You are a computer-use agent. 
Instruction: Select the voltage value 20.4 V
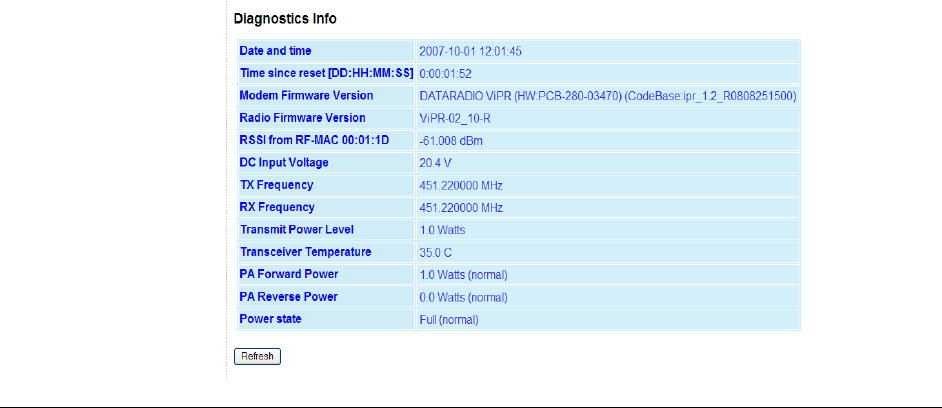pos(435,163)
